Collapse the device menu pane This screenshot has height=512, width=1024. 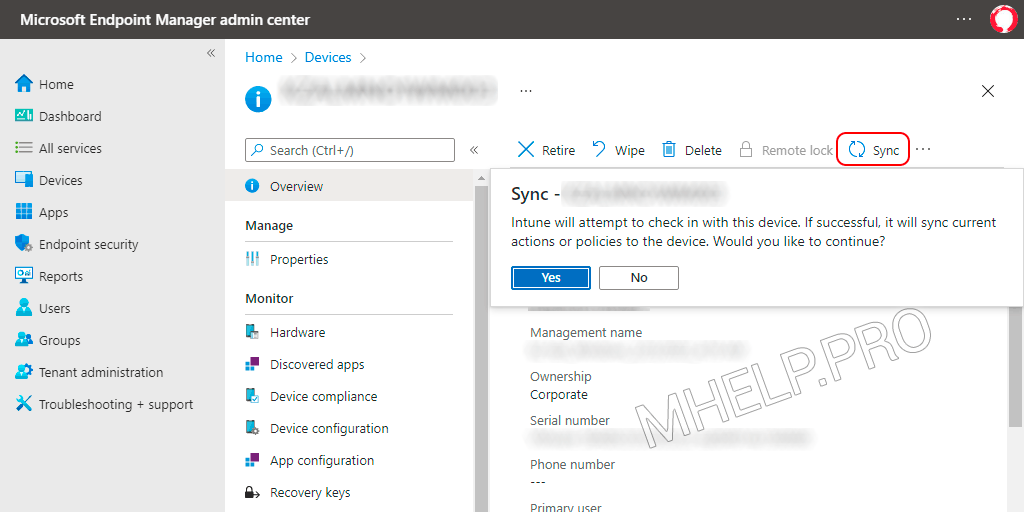pos(474,150)
